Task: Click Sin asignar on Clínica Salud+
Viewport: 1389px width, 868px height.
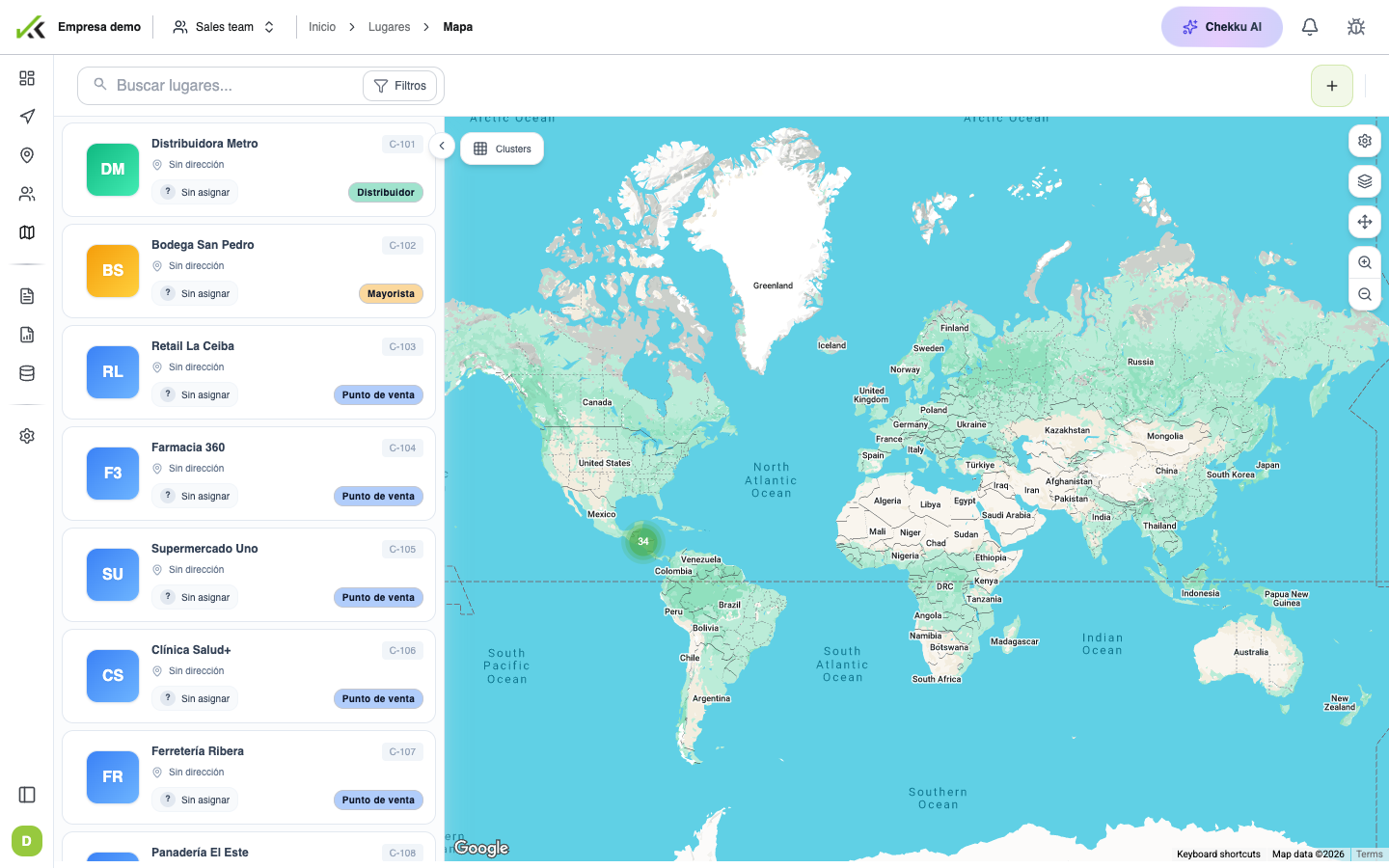Action: coord(195,698)
